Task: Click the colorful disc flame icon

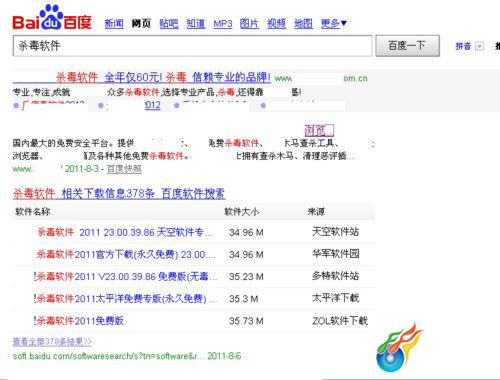Action: pyautogui.click(x=399, y=347)
